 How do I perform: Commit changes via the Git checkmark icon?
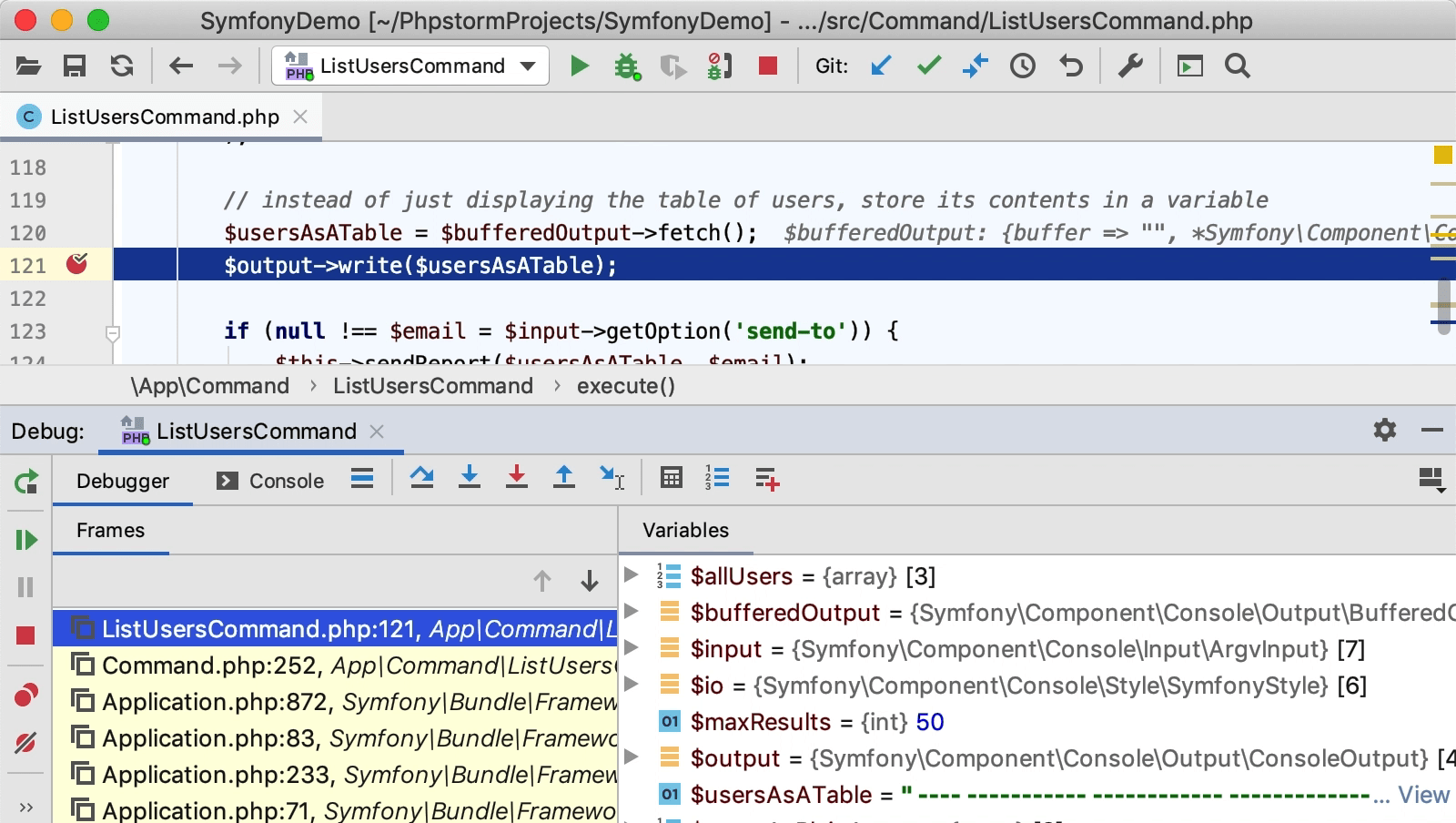927,66
